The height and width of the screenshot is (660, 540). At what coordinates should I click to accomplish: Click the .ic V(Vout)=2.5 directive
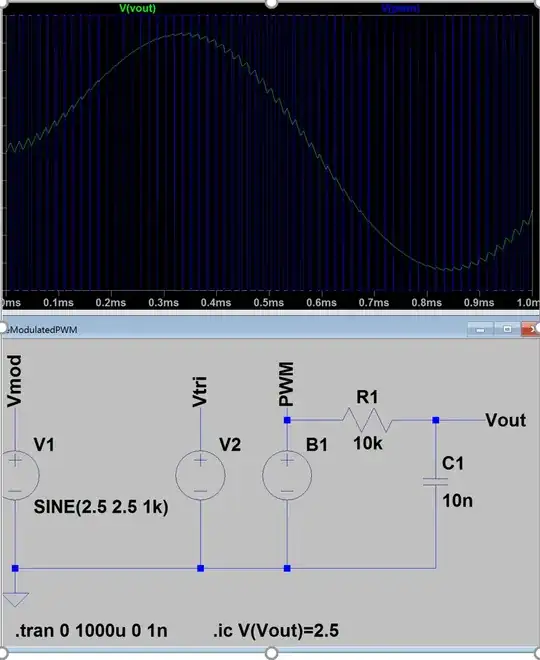point(276,631)
